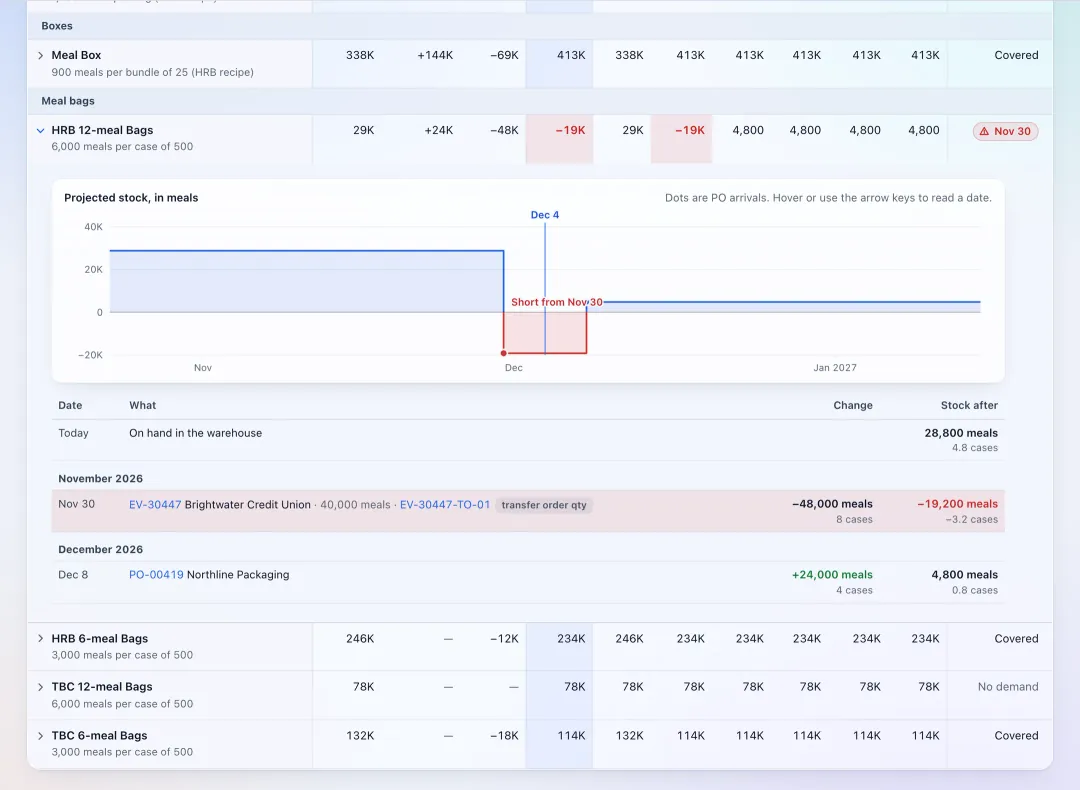Image resolution: width=1080 pixels, height=790 pixels.
Task: Click the Stock after column header
Action: [x=969, y=405]
